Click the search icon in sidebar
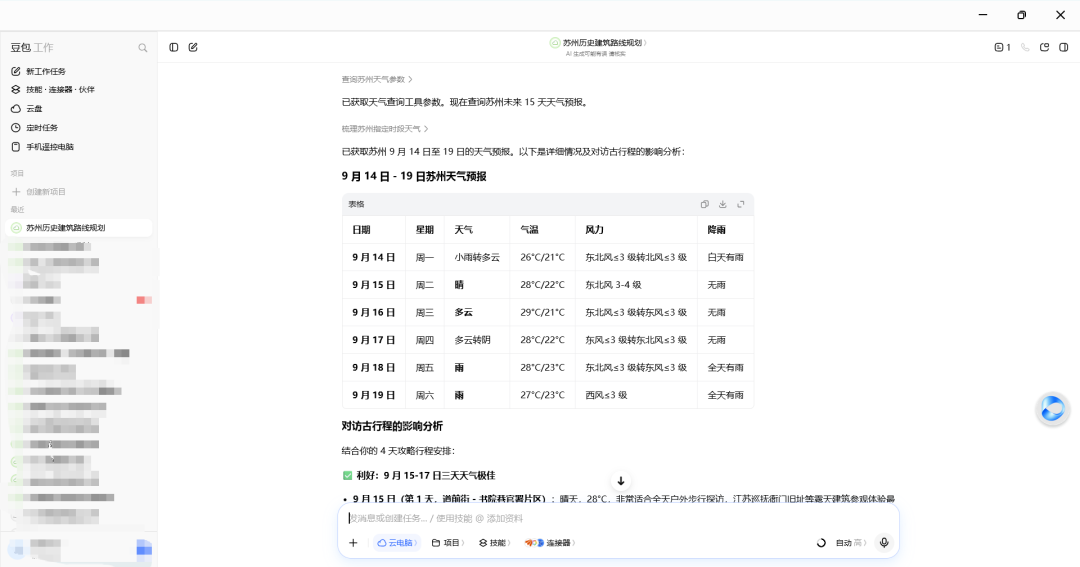1080x567 pixels. 143,48
